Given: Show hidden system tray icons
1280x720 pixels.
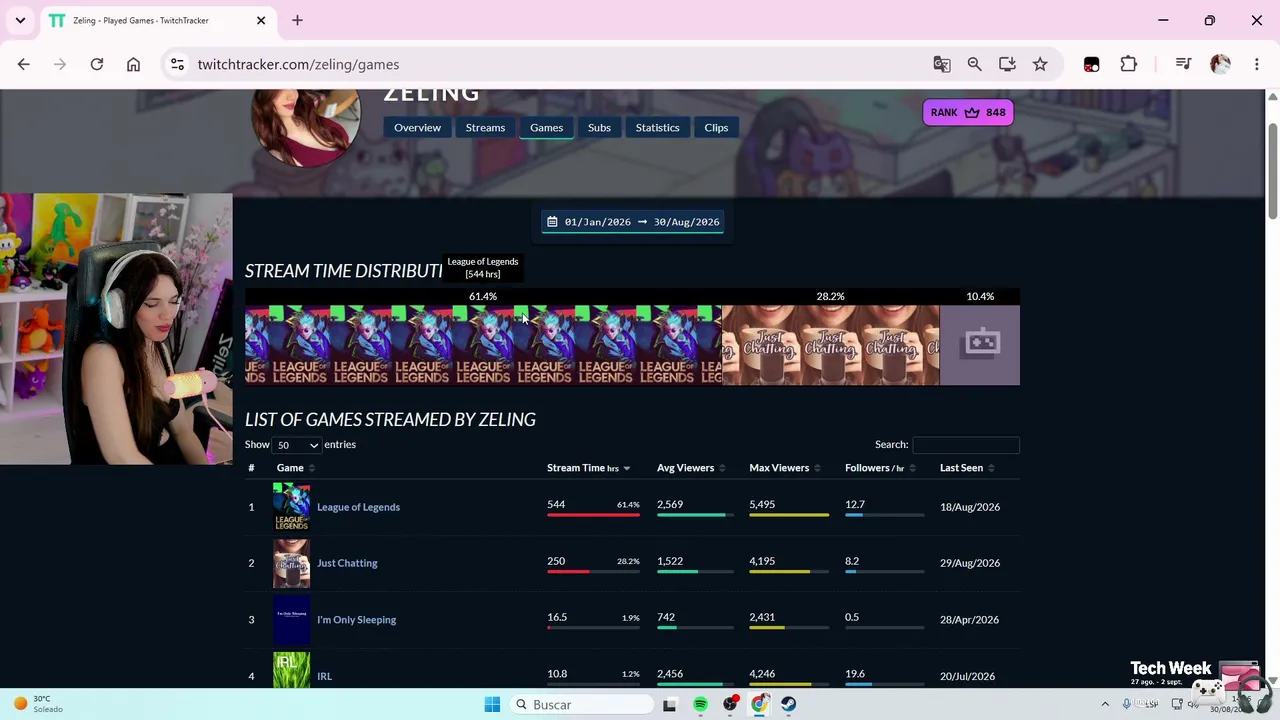Looking at the screenshot, I should [x=1105, y=705].
